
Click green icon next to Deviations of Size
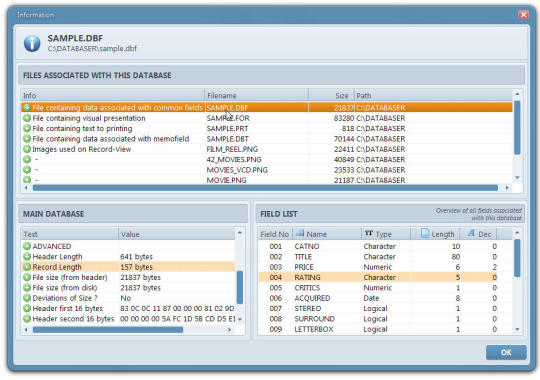click(x=27, y=298)
